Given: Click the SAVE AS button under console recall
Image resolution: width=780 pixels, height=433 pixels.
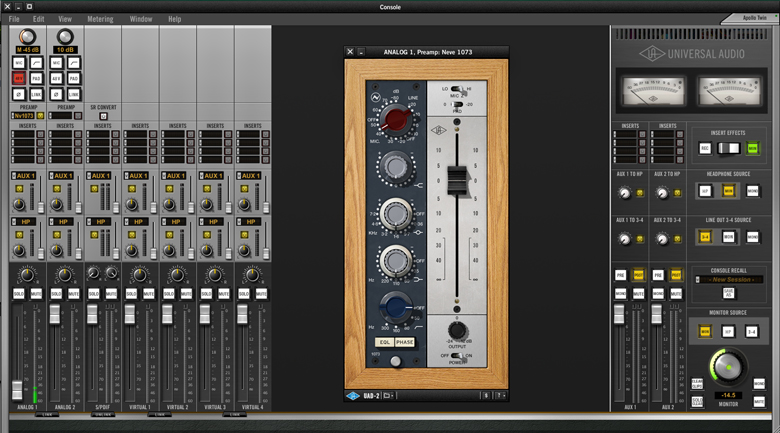Looking at the screenshot, I should tap(728, 293).
